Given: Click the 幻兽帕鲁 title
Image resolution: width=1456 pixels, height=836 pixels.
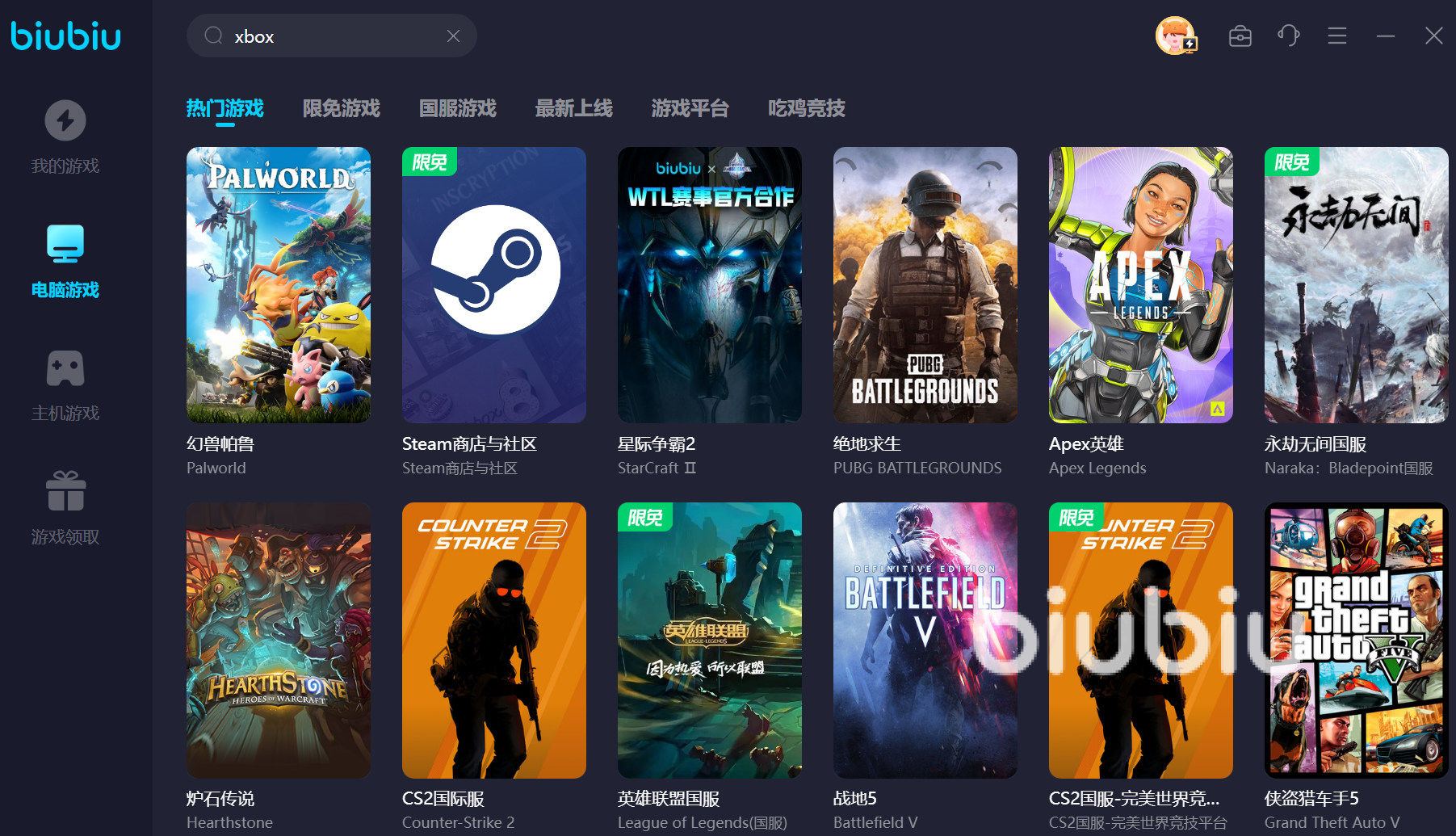Looking at the screenshot, I should (x=220, y=443).
